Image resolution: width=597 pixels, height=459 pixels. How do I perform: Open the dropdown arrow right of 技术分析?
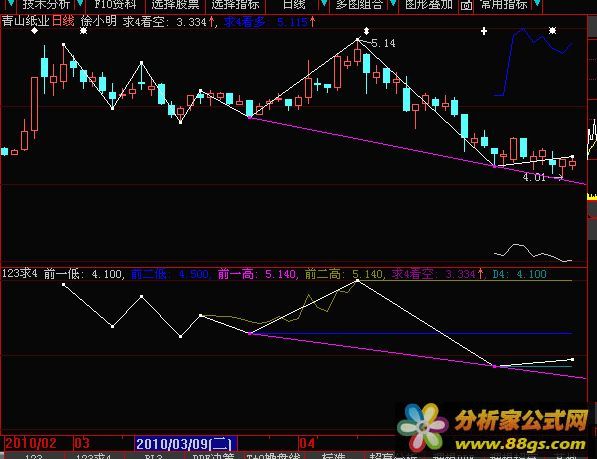click(80, 4)
